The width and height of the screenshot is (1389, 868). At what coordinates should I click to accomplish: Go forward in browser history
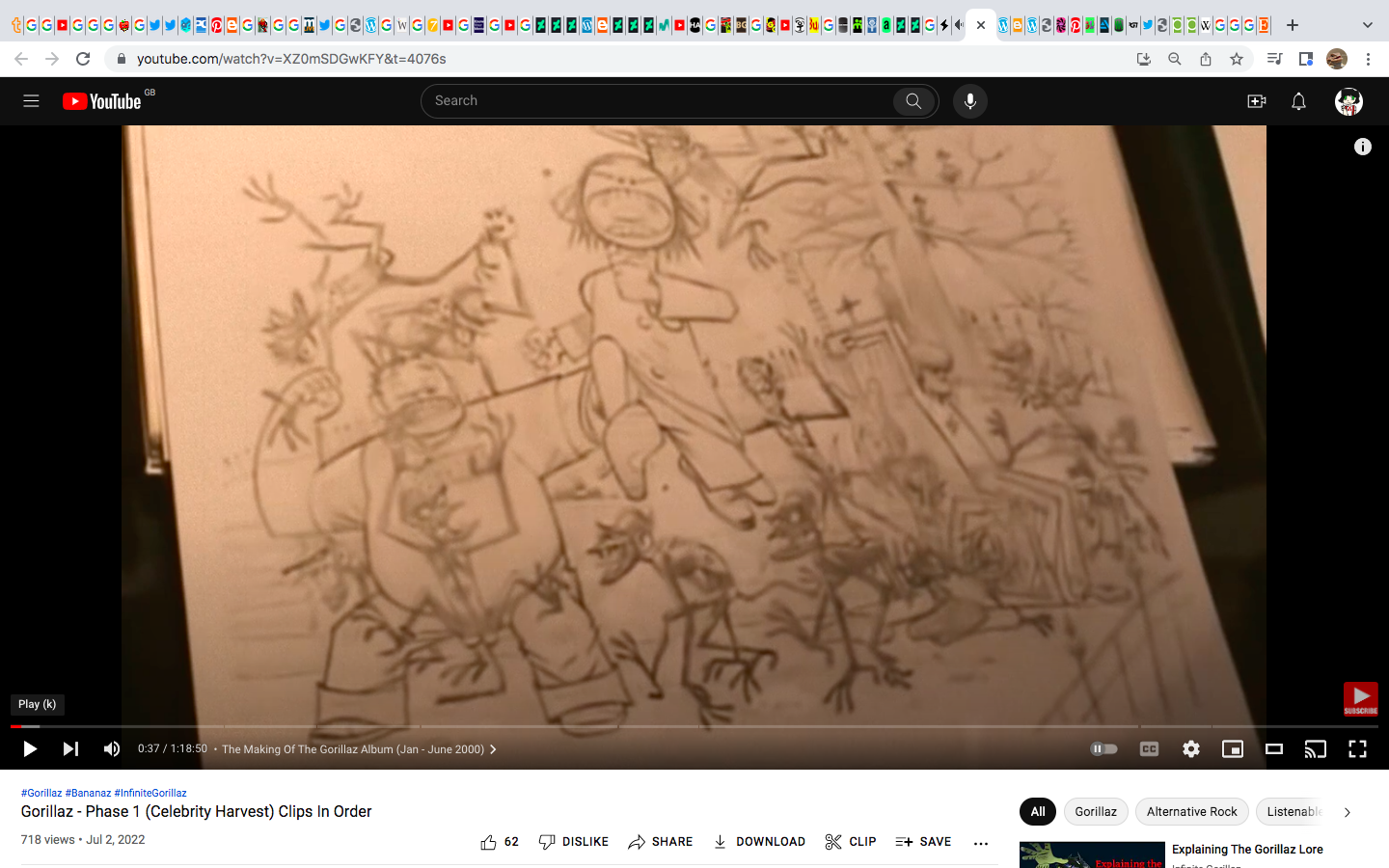pyautogui.click(x=52, y=59)
